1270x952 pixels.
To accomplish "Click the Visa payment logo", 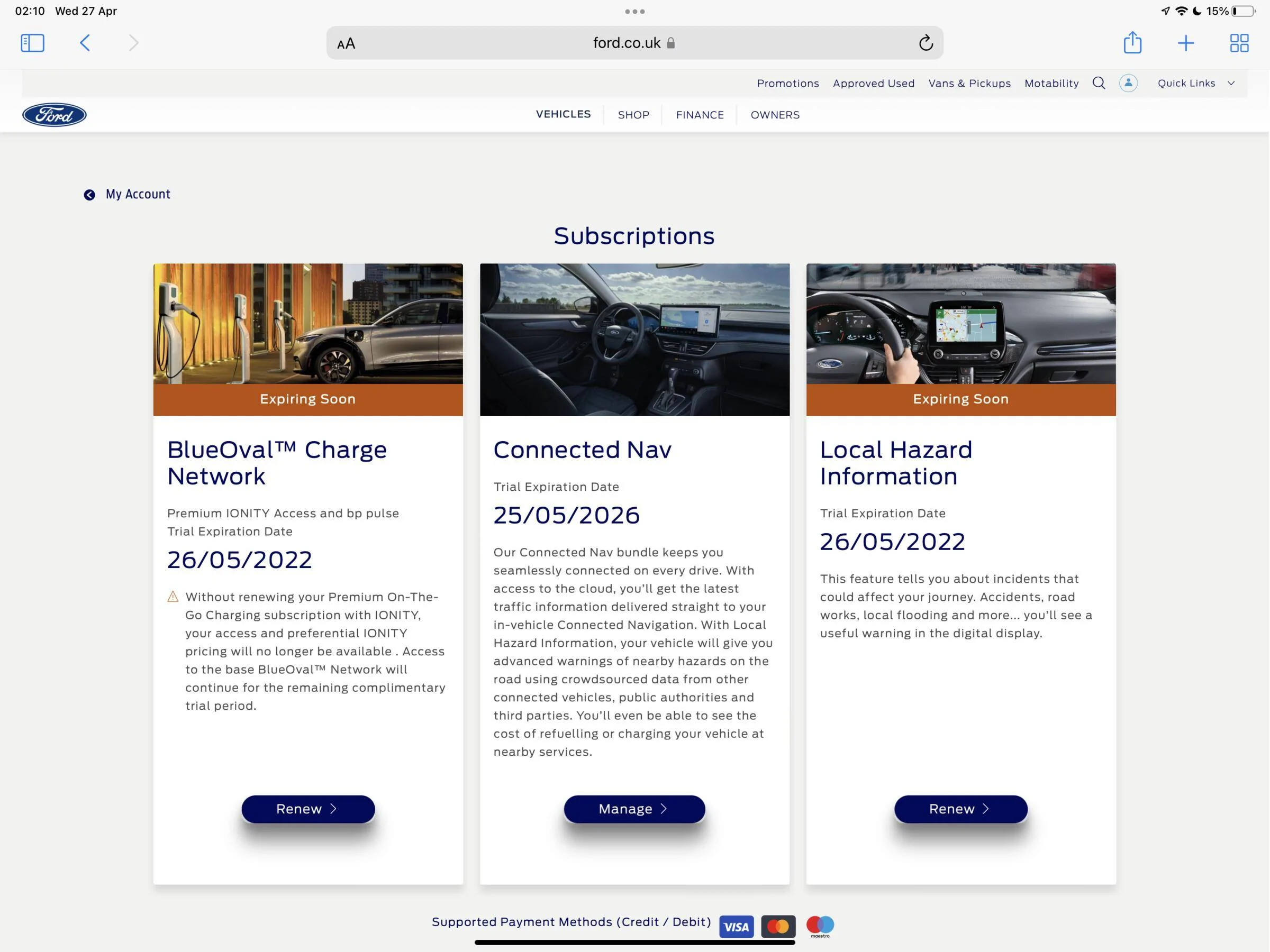I will (x=736, y=926).
